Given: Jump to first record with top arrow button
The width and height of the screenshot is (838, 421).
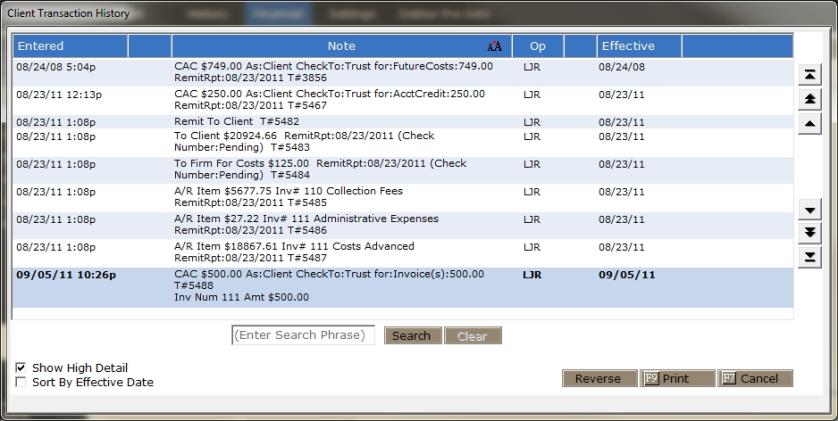Looking at the screenshot, I should tap(810, 76).
